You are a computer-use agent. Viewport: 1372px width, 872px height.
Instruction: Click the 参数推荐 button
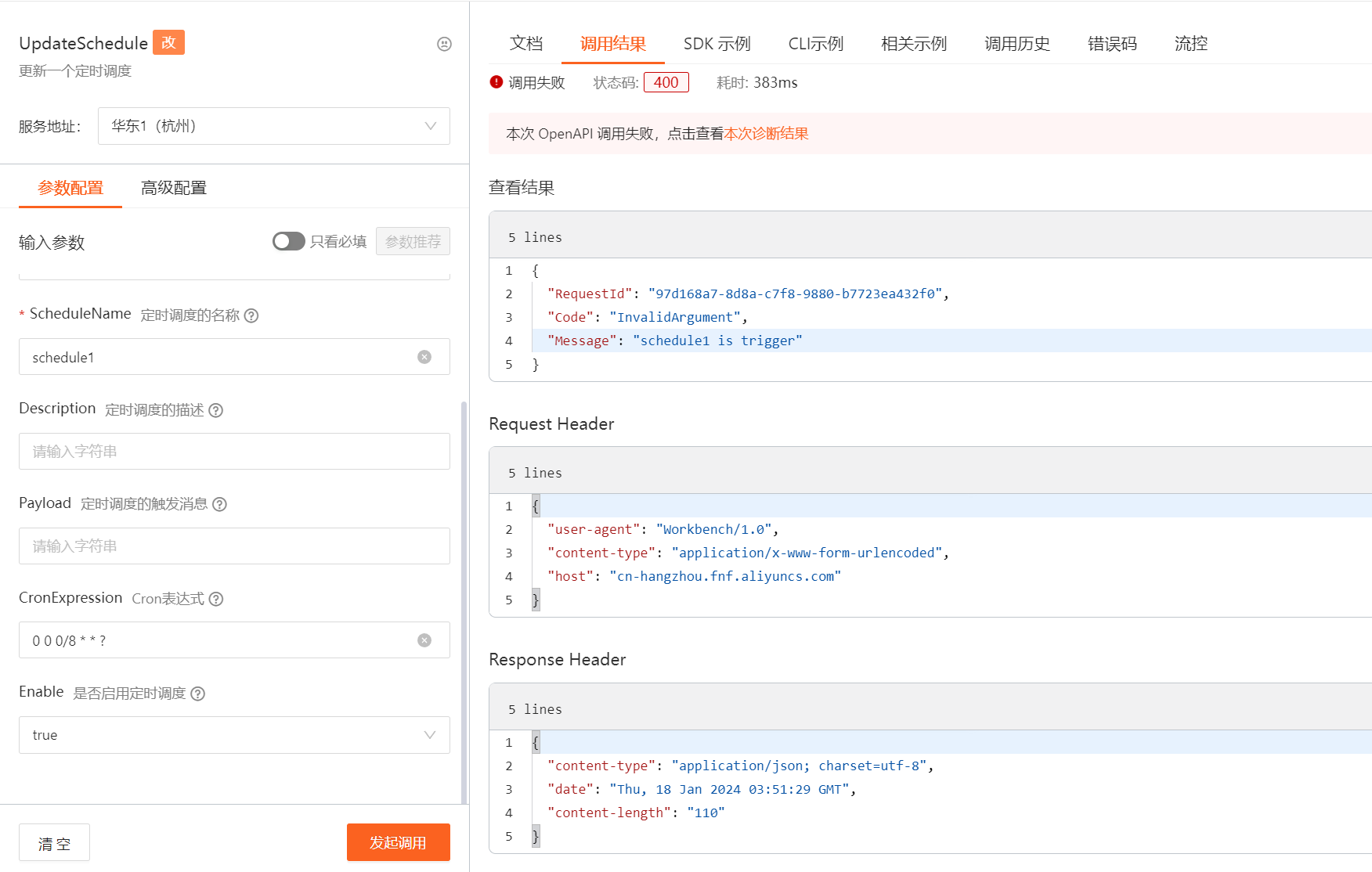pos(413,241)
